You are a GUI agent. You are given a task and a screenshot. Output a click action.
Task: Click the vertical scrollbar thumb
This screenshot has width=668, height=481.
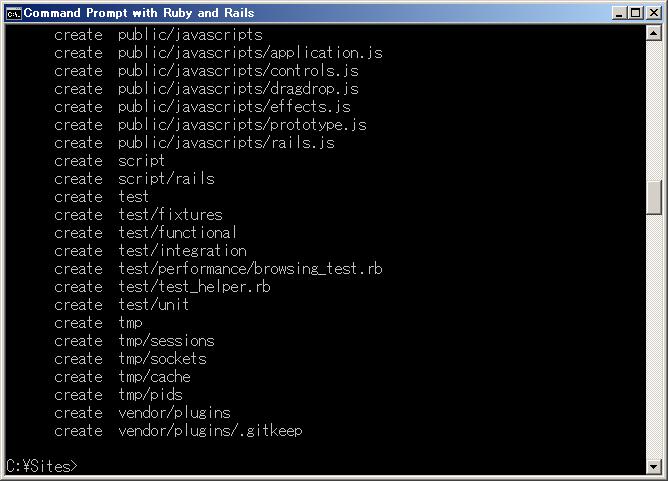[x=654, y=197]
